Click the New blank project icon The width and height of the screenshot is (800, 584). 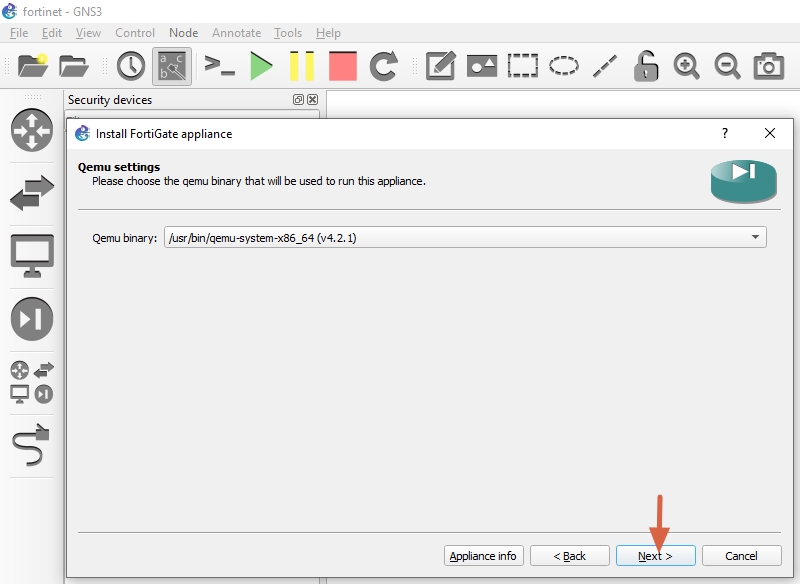coord(33,66)
